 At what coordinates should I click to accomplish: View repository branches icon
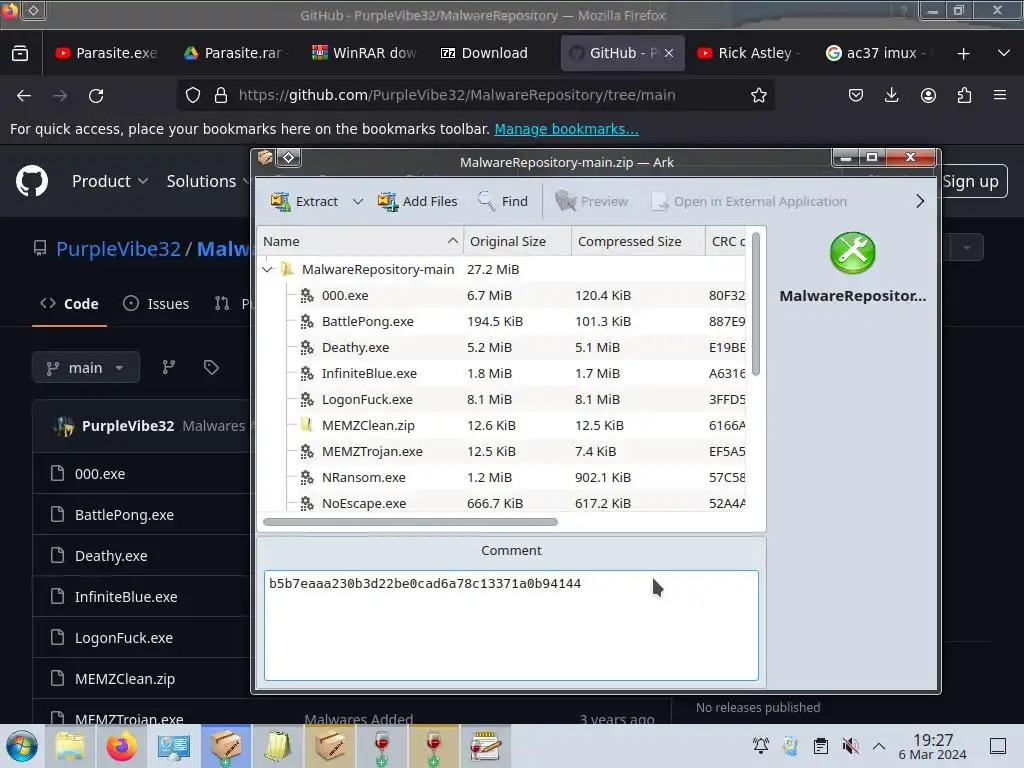coord(168,368)
